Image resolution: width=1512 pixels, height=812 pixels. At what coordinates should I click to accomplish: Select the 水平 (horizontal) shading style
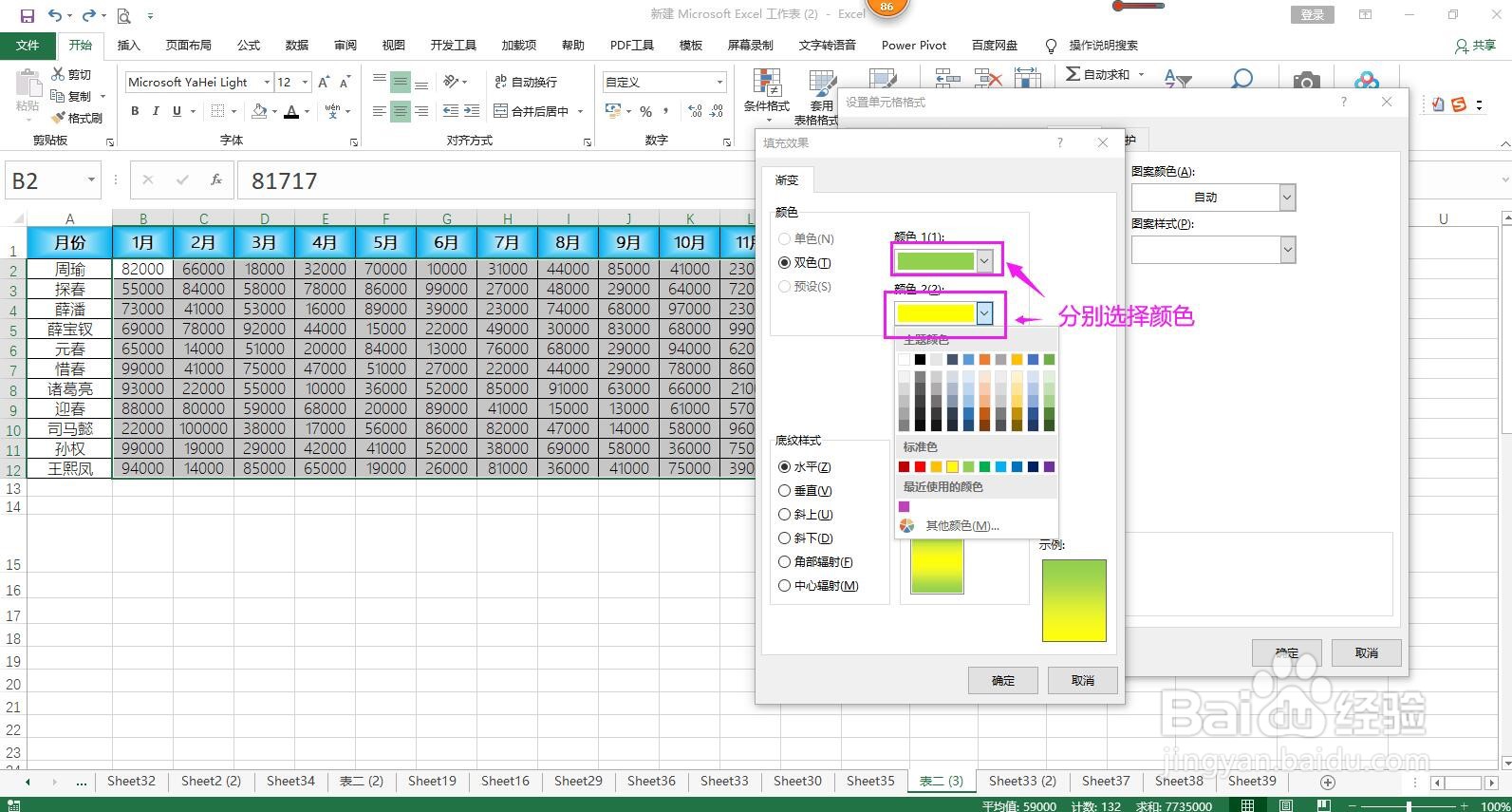[784, 466]
